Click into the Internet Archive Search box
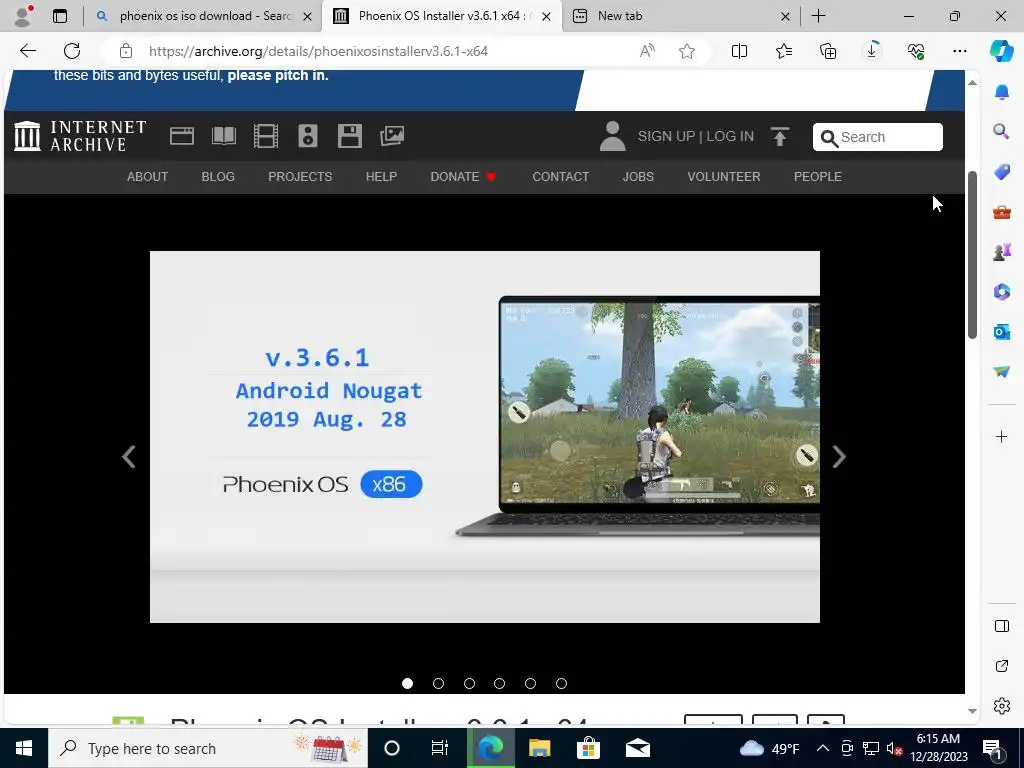1024x768 pixels. click(x=878, y=137)
